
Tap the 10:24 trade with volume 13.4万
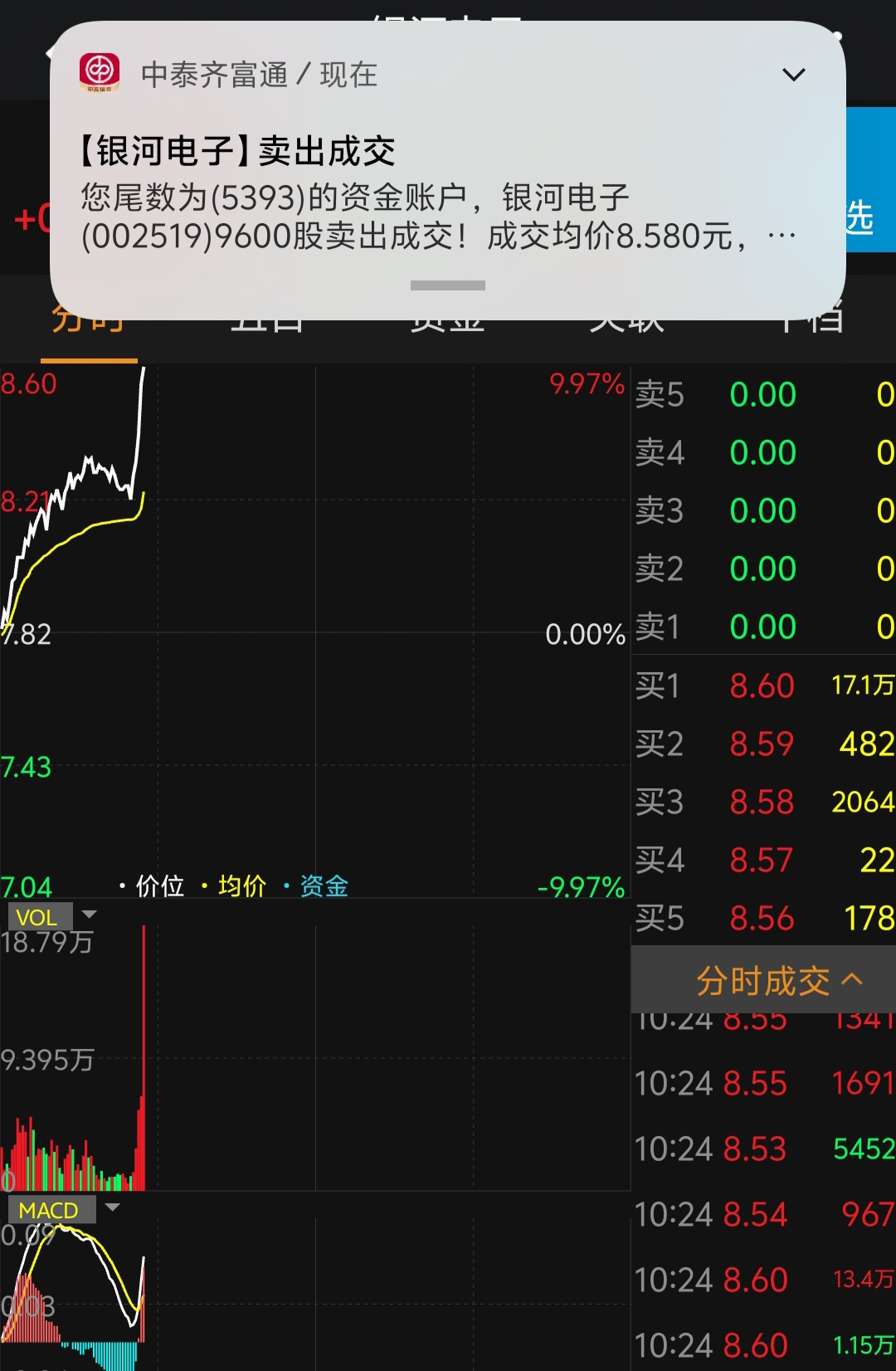(764, 1280)
